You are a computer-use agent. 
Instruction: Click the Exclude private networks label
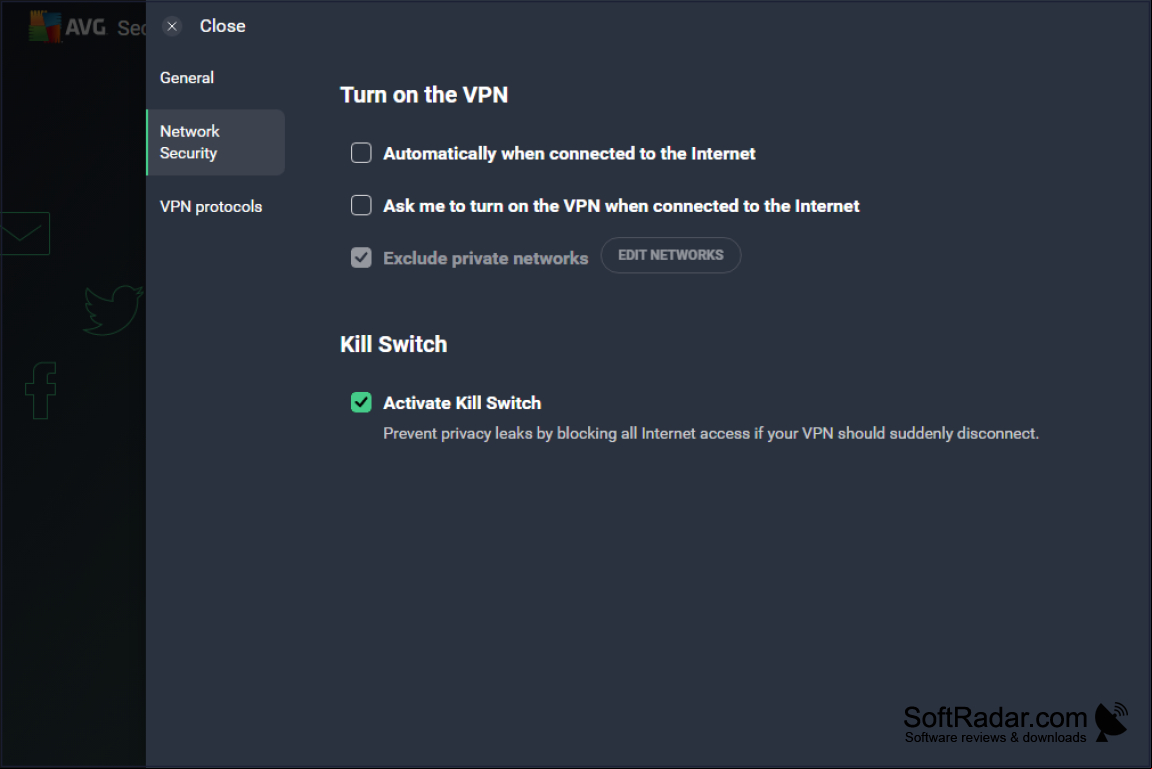[486, 258]
